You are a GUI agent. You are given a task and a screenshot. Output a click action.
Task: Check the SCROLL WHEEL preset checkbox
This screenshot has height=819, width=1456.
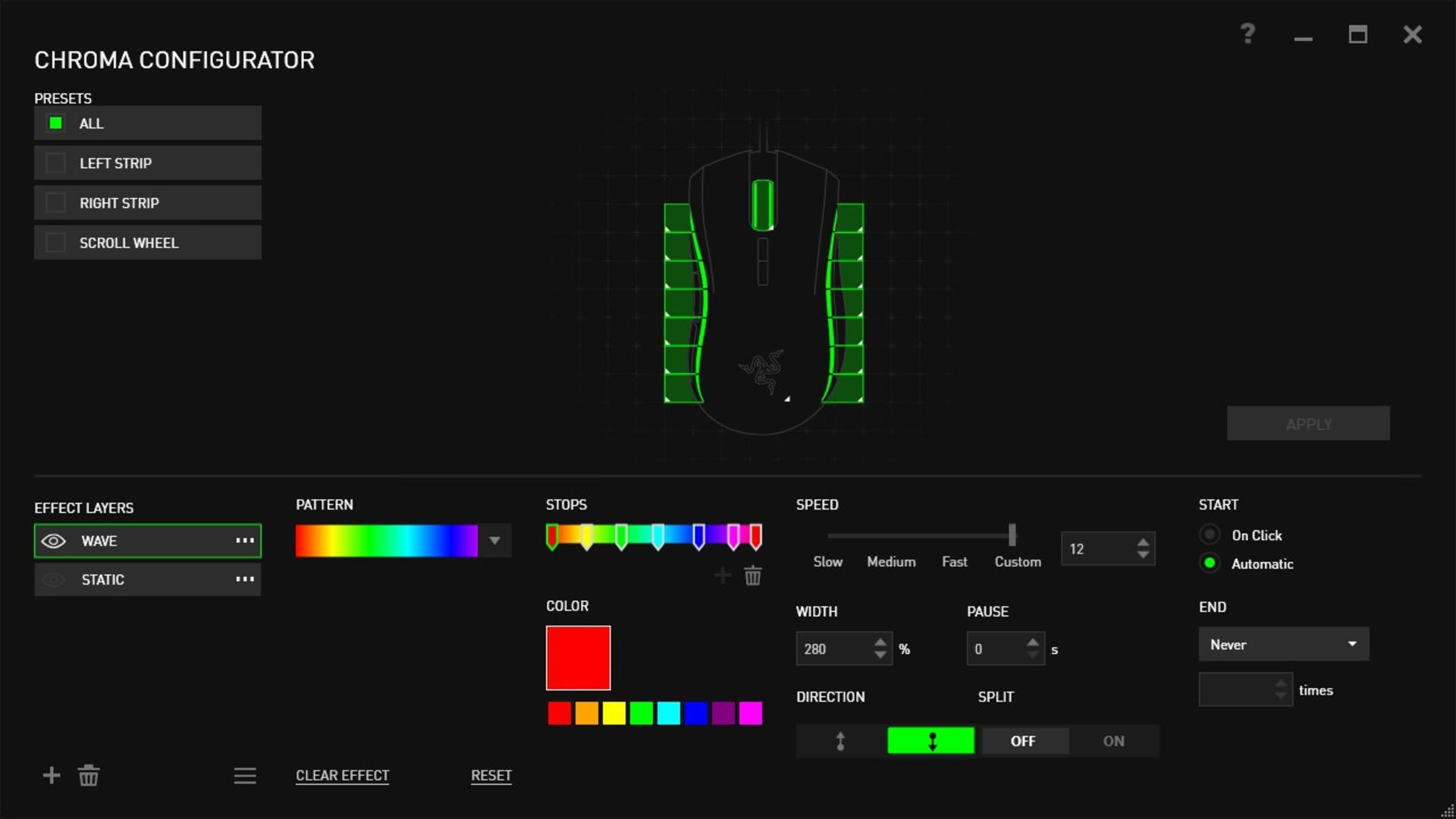click(55, 242)
